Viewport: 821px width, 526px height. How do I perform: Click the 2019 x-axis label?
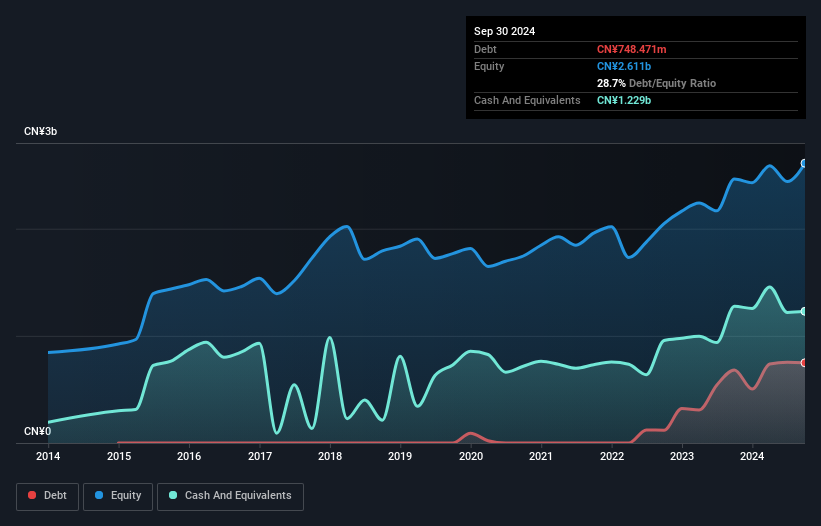(x=400, y=456)
